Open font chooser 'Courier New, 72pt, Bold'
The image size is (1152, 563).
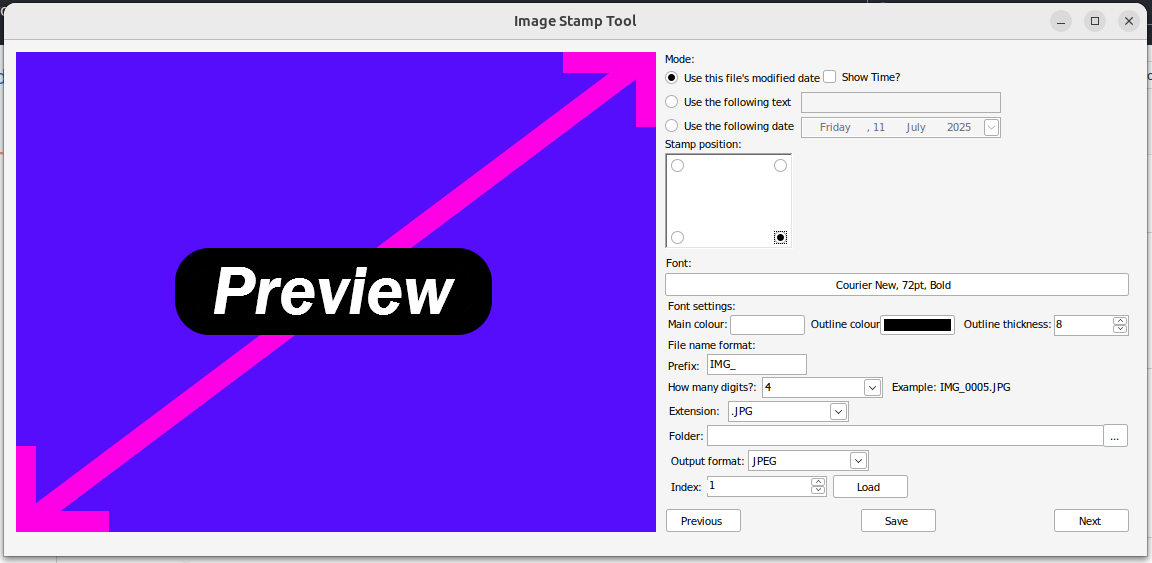(x=896, y=284)
